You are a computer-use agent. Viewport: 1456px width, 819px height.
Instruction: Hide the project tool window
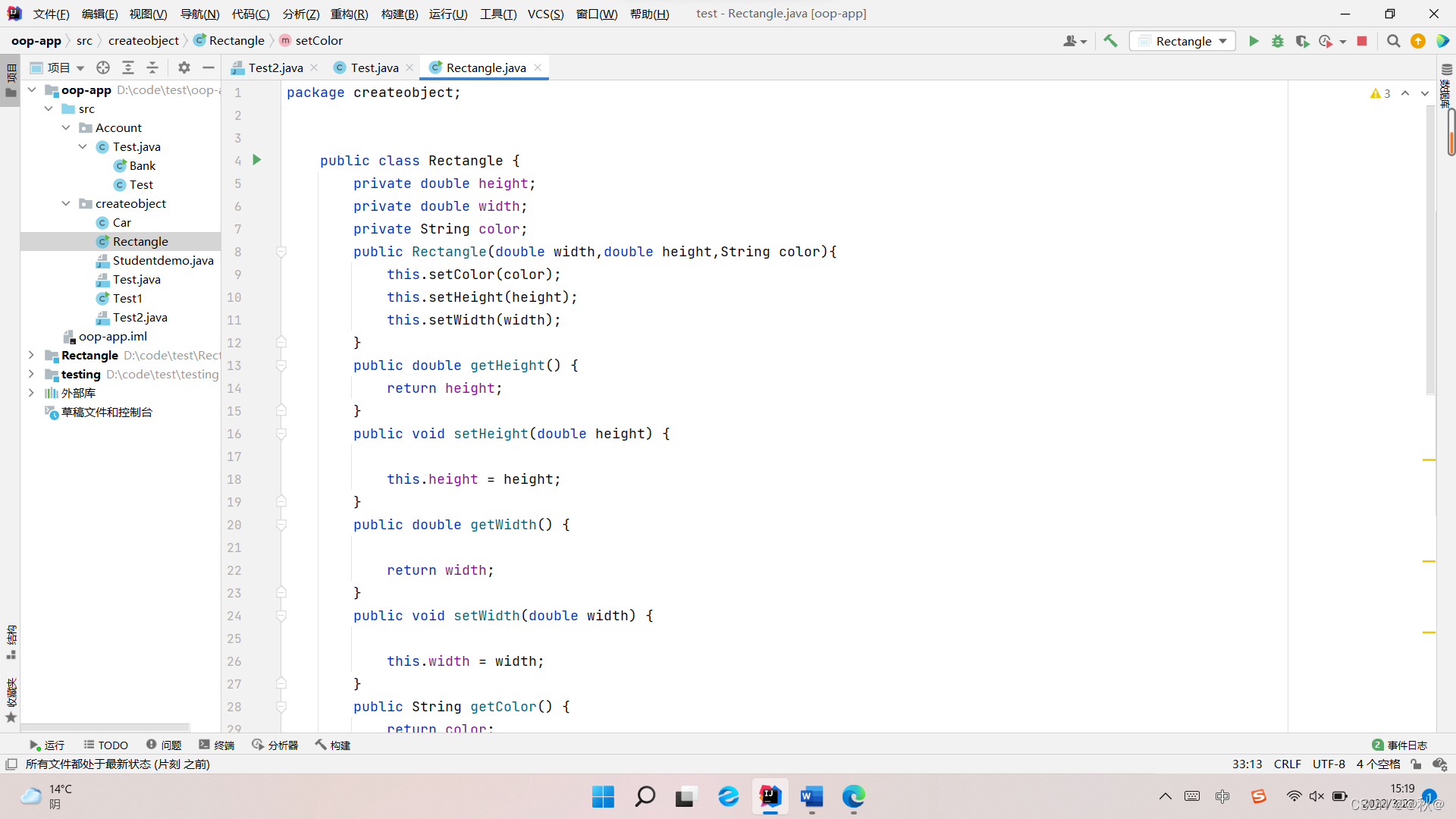tap(209, 67)
